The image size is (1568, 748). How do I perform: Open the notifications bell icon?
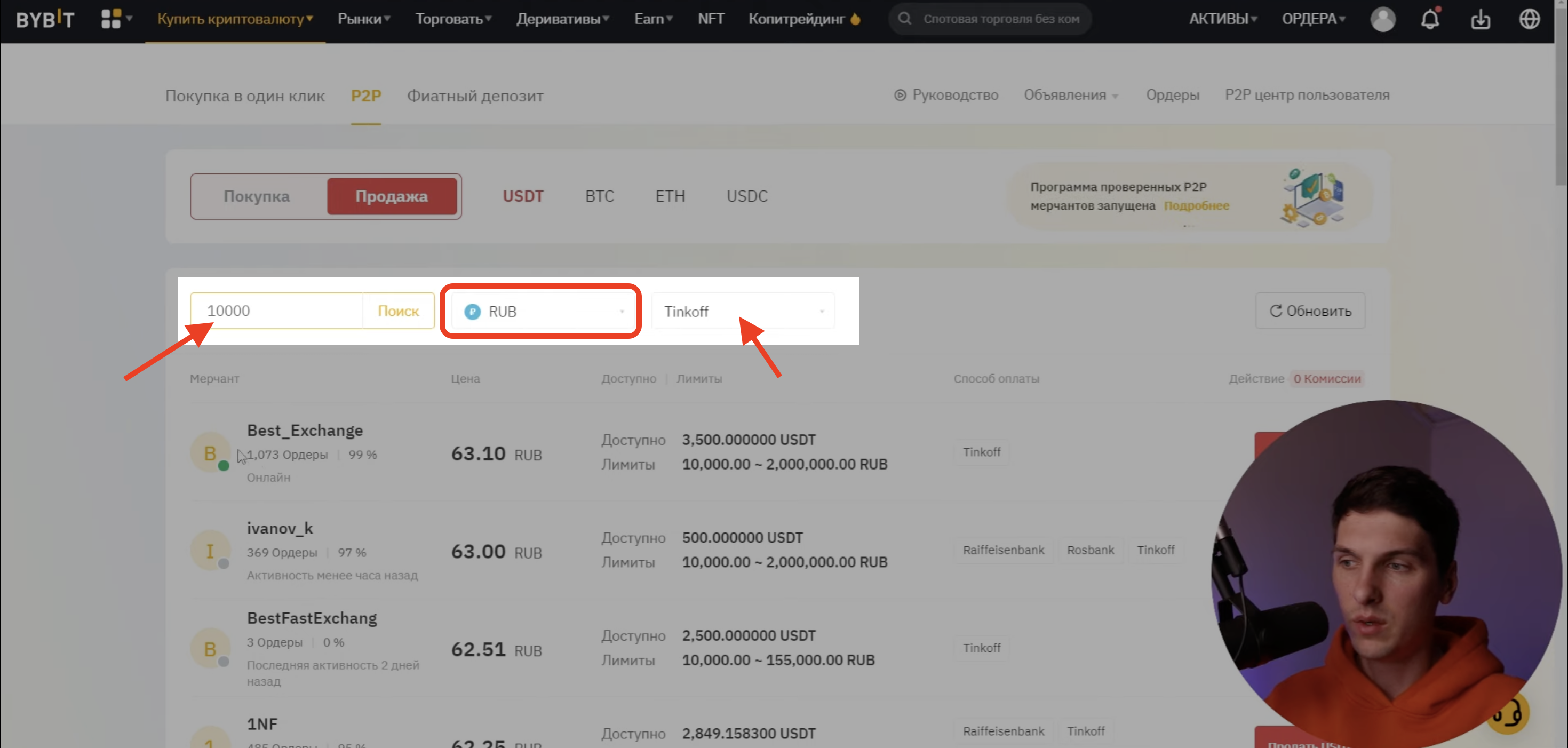[x=1430, y=19]
